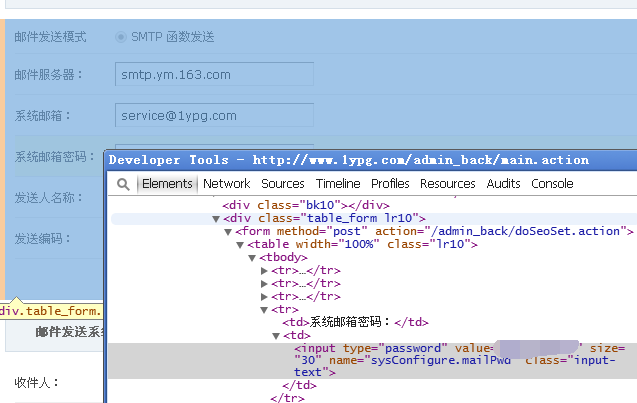Switch to the Sources tab
The image size is (637, 403).
point(283,184)
